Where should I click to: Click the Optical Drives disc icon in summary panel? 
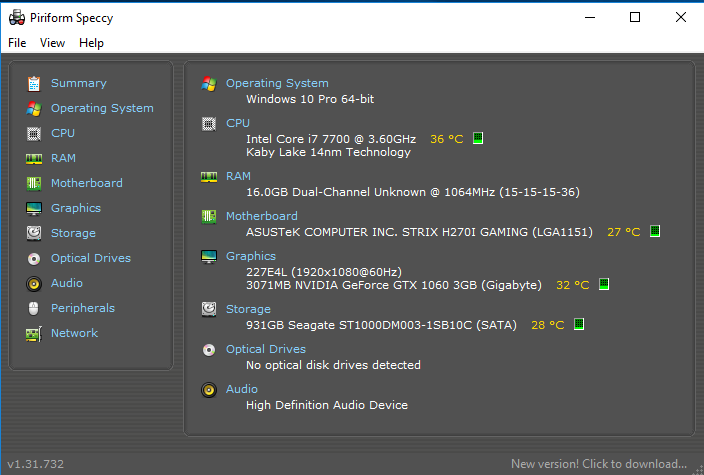tap(209, 350)
